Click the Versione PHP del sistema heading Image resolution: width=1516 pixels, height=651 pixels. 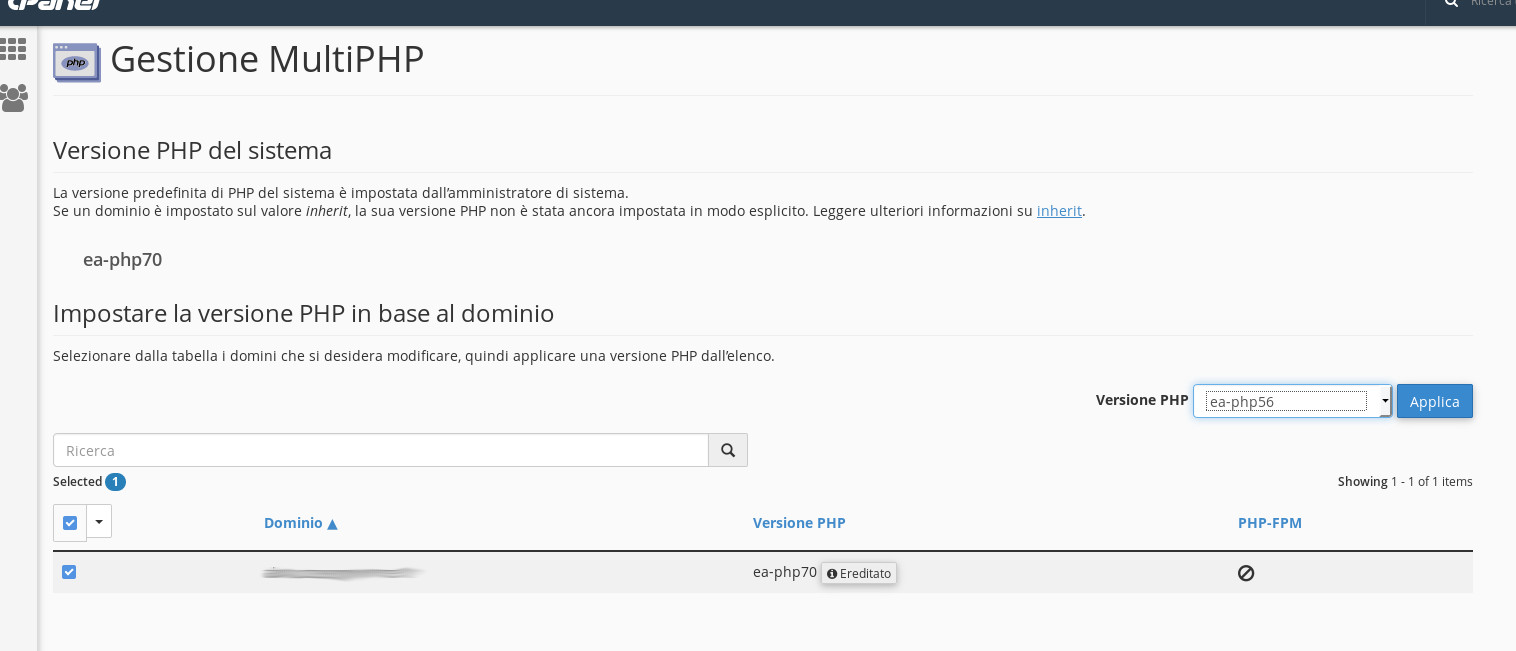tap(192, 151)
